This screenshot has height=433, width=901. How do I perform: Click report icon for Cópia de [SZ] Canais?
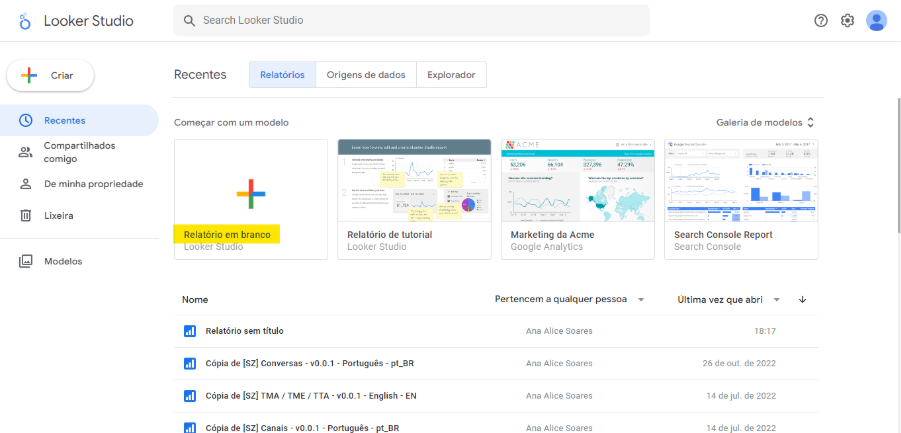(x=190, y=428)
